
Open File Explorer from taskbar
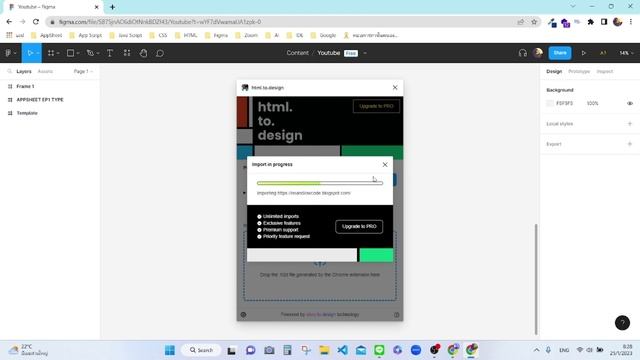tap(324, 350)
